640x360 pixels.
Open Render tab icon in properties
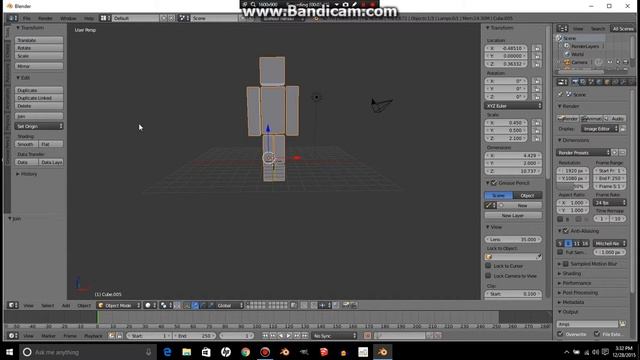tap(575, 82)
